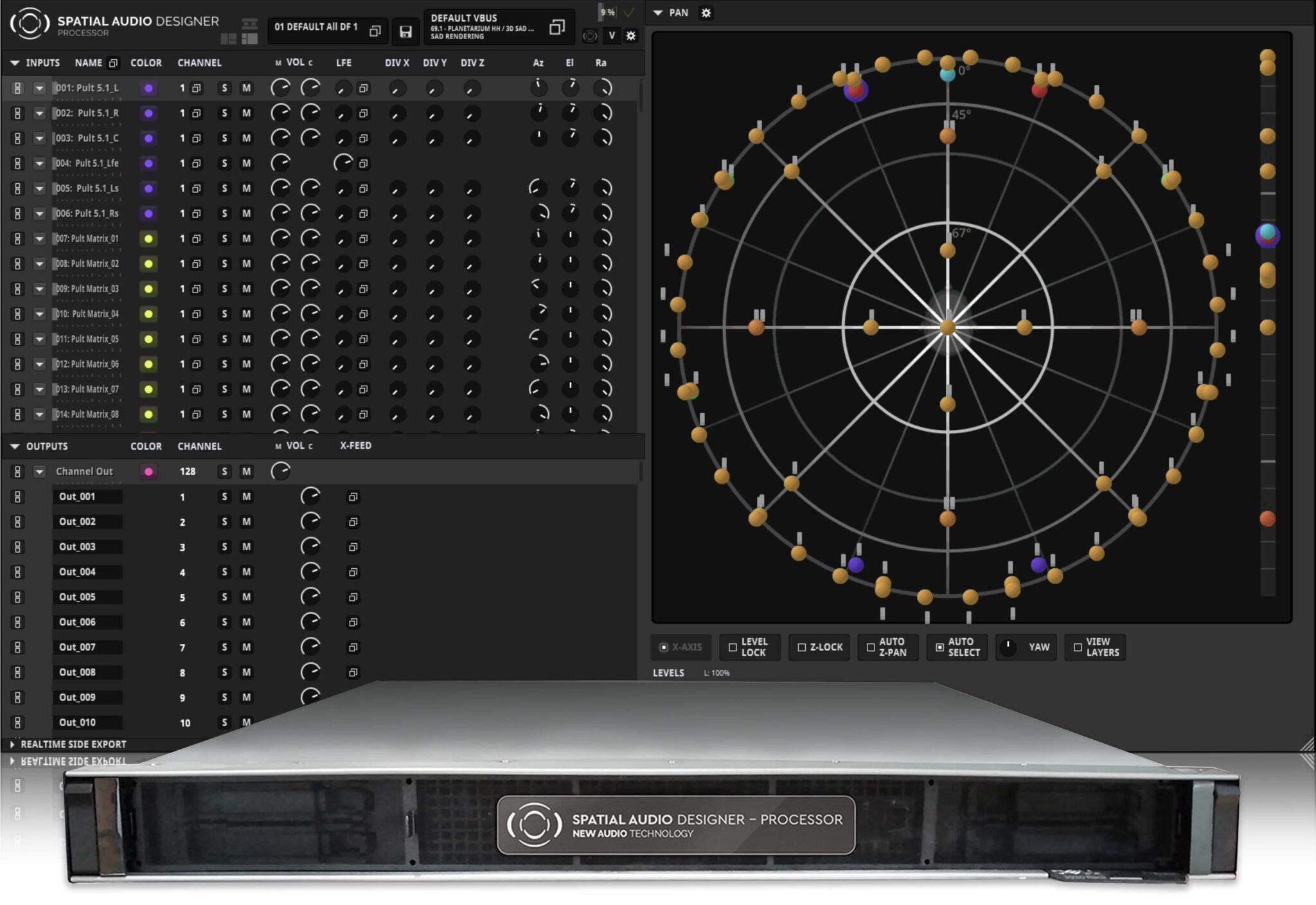1316x905 pixels.
Task: Click the X-FEED column header
Action: click(355, 445)
